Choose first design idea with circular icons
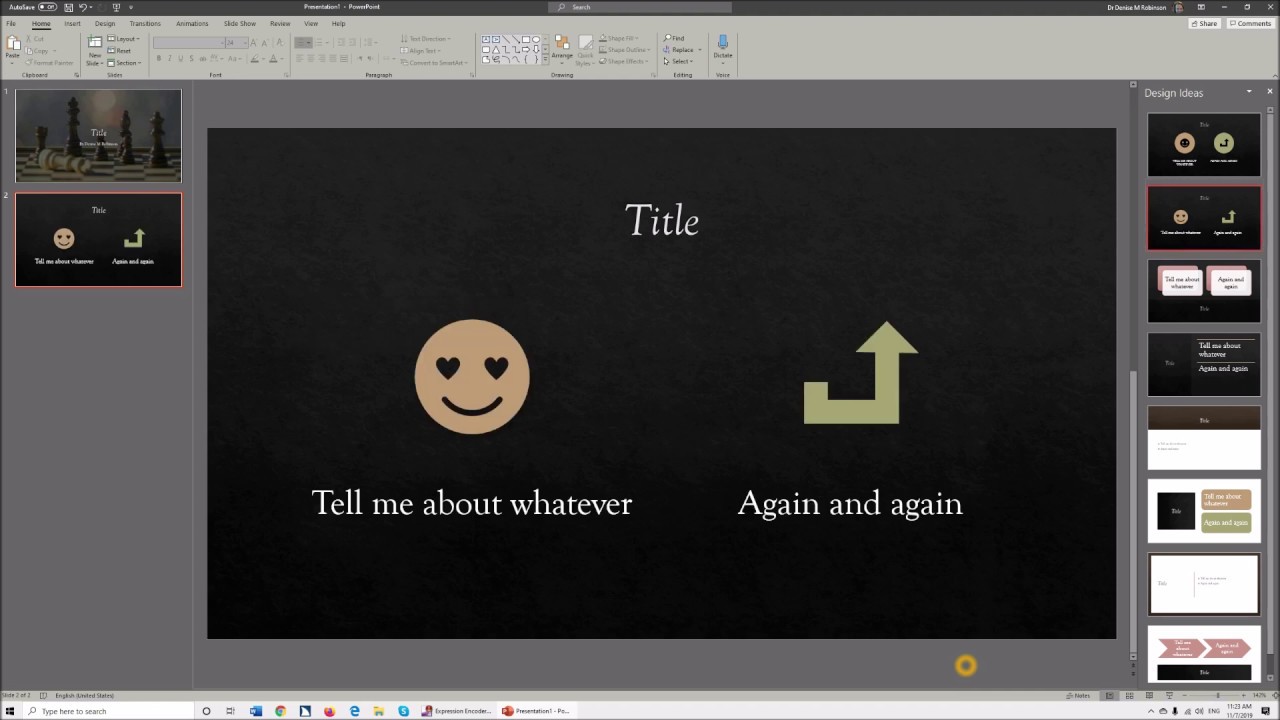Viewport: 1280px width, 720px height. pyautogui.click(x=1204, y=145)
